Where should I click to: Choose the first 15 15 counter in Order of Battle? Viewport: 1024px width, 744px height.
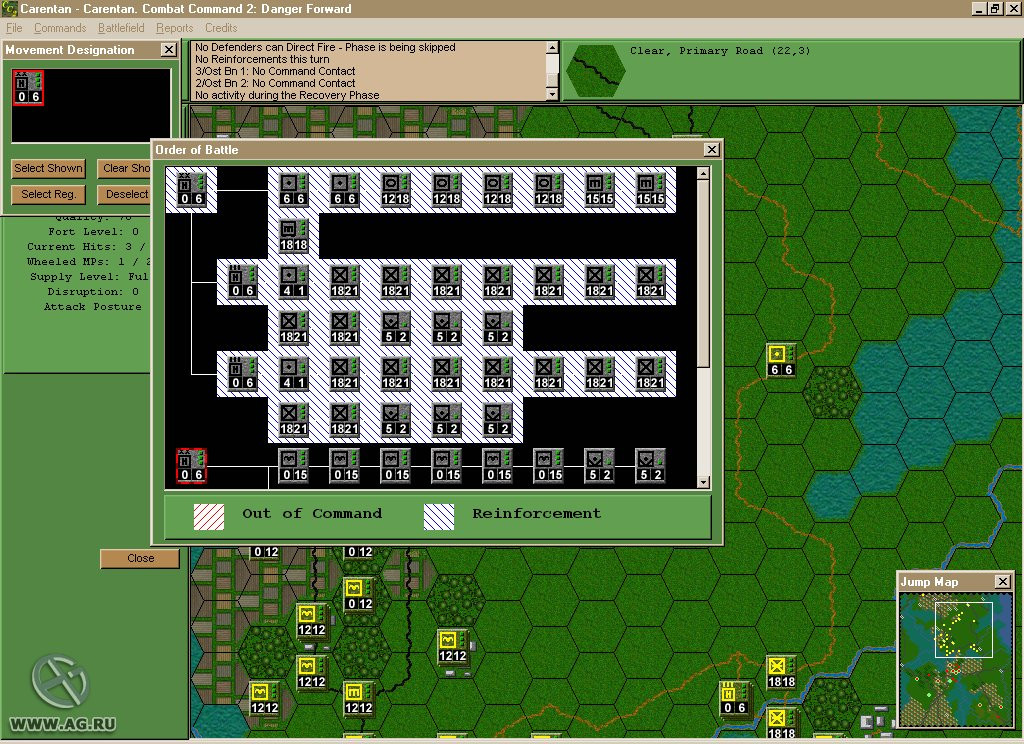pos(599,189)
